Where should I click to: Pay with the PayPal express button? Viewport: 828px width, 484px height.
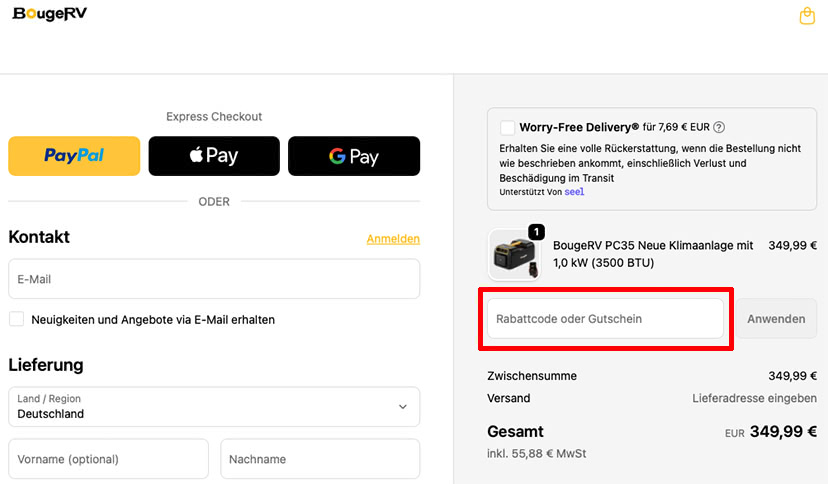(x=74, y=156)
